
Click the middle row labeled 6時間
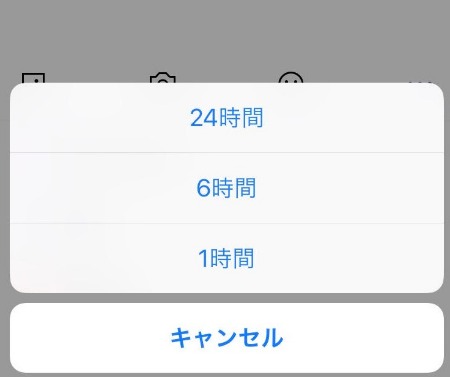(227, 188)
